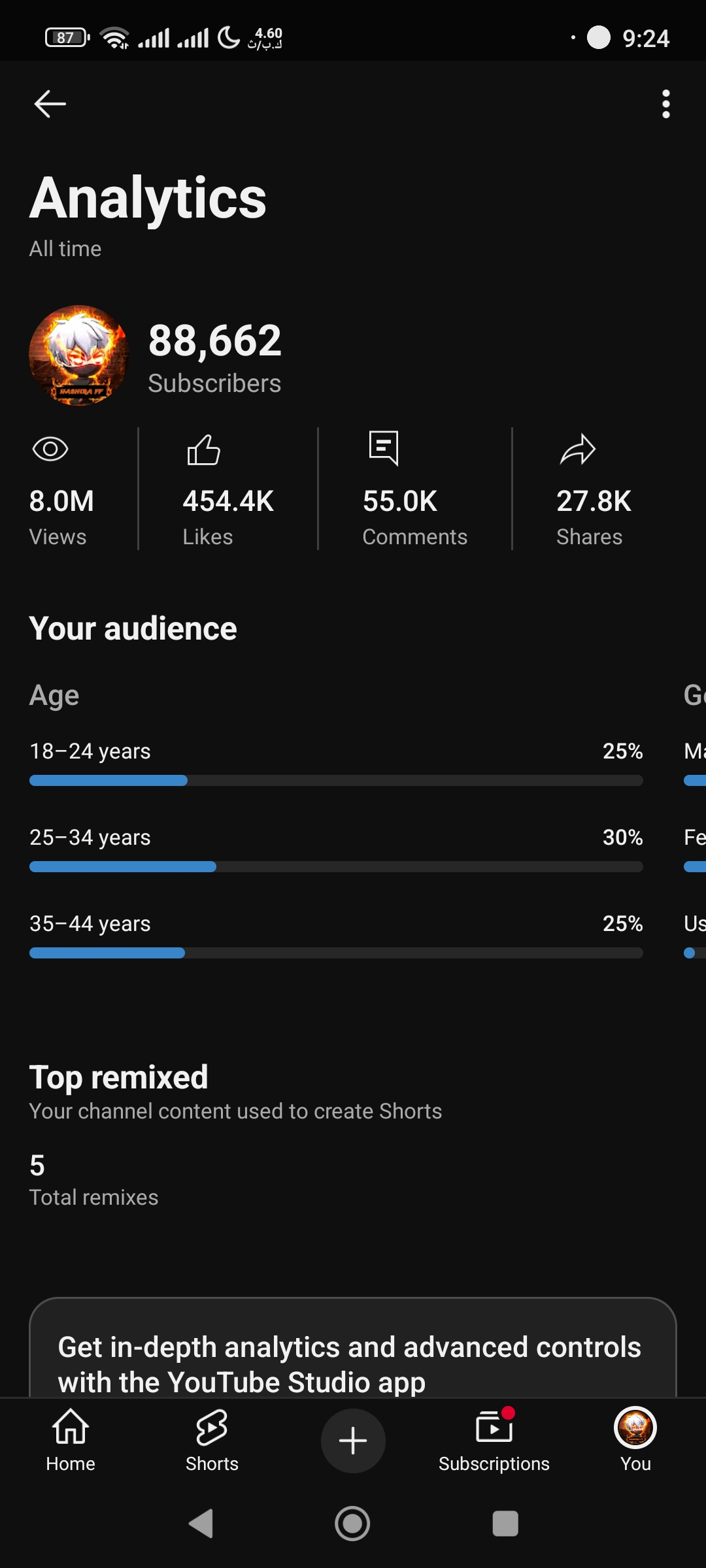Tap the 18–24 years progress bar
706x1568 pixels.
click(336, 780)
